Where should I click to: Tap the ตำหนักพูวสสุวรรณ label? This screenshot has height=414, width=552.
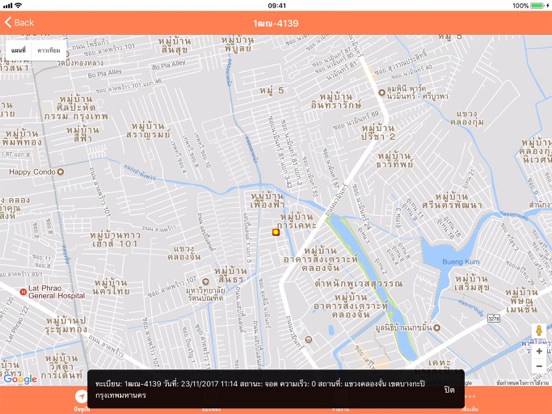click(358, 284)
